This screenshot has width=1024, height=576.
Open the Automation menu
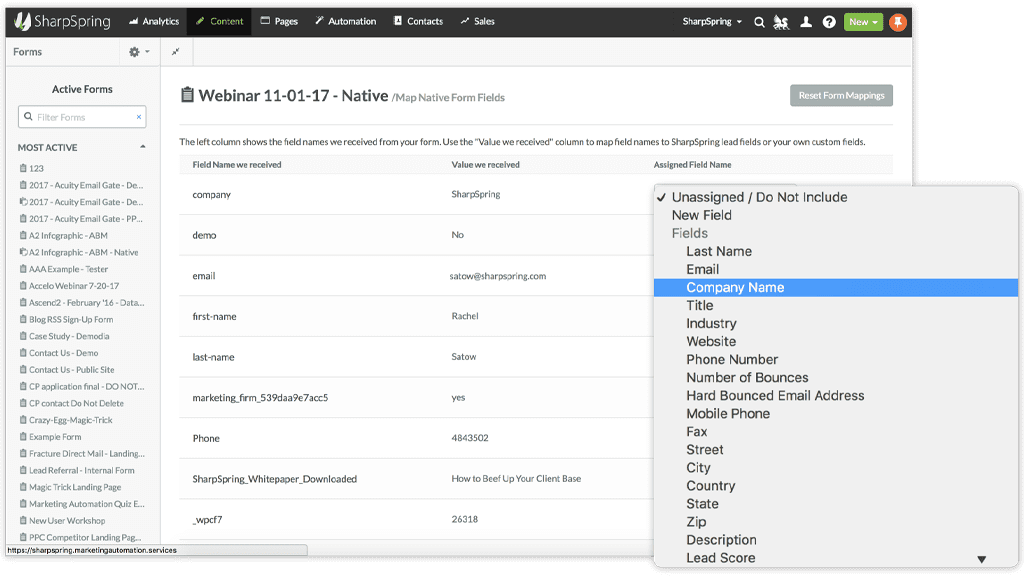pyautogui.click(x=345, y=22)
